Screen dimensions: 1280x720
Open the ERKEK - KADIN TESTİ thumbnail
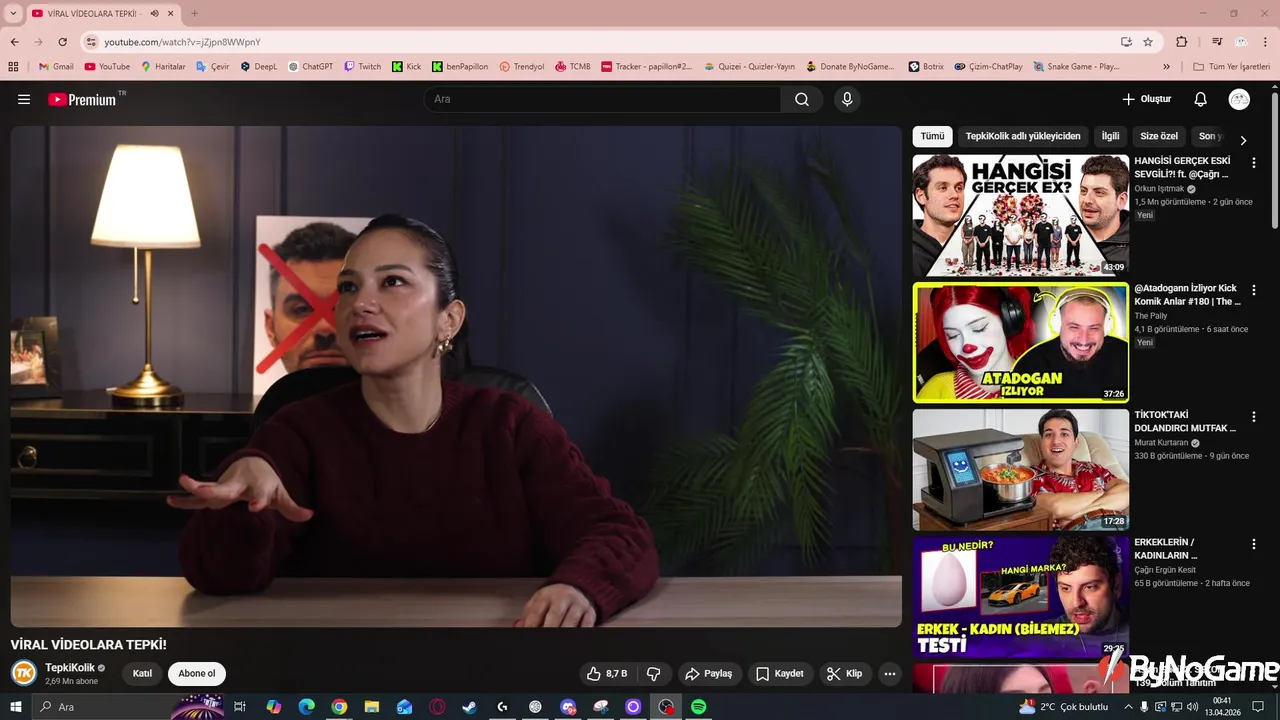(x=1021, y=596)
